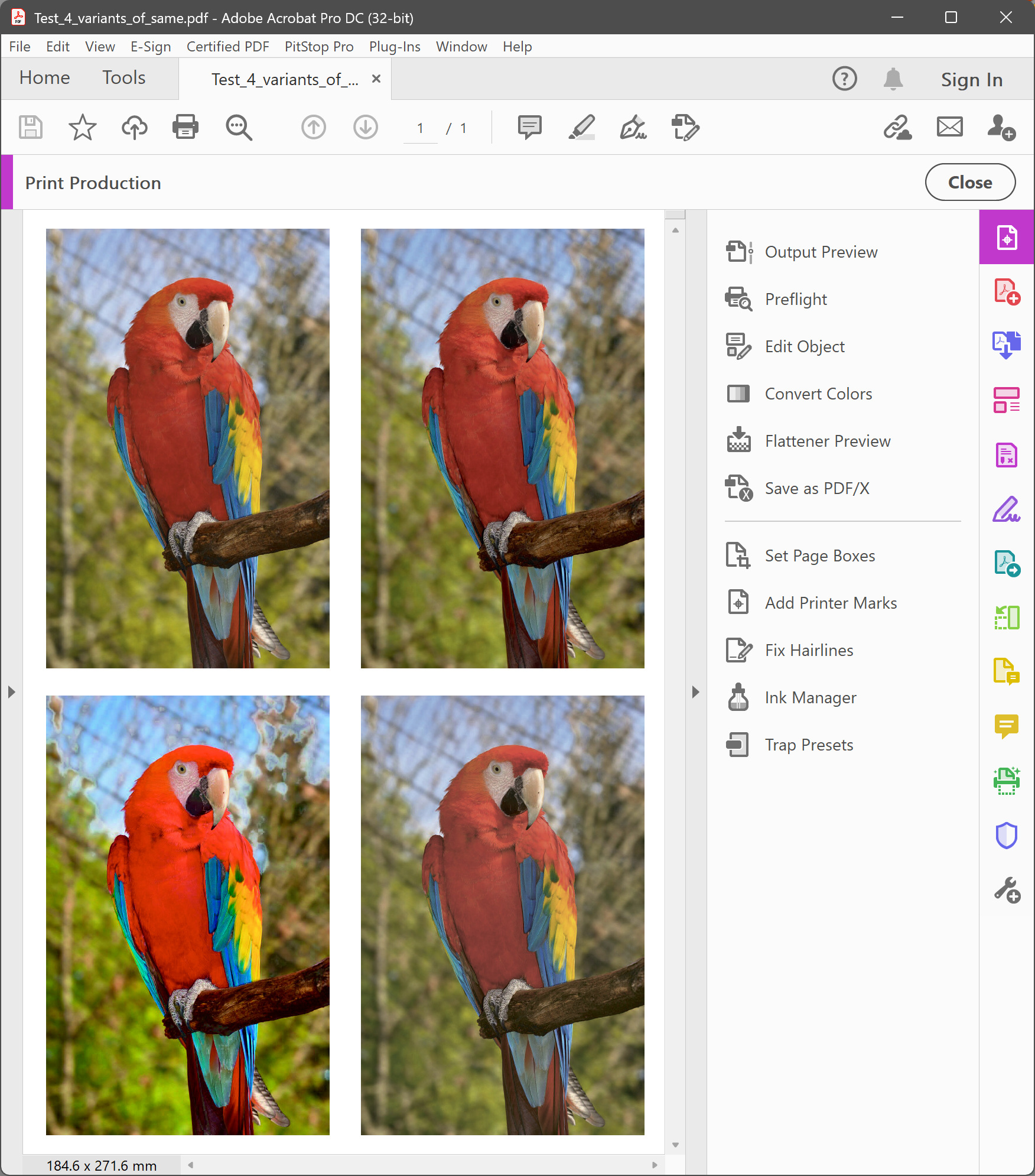
Task: Open the Output Preview tool
Action: (820, 252)
